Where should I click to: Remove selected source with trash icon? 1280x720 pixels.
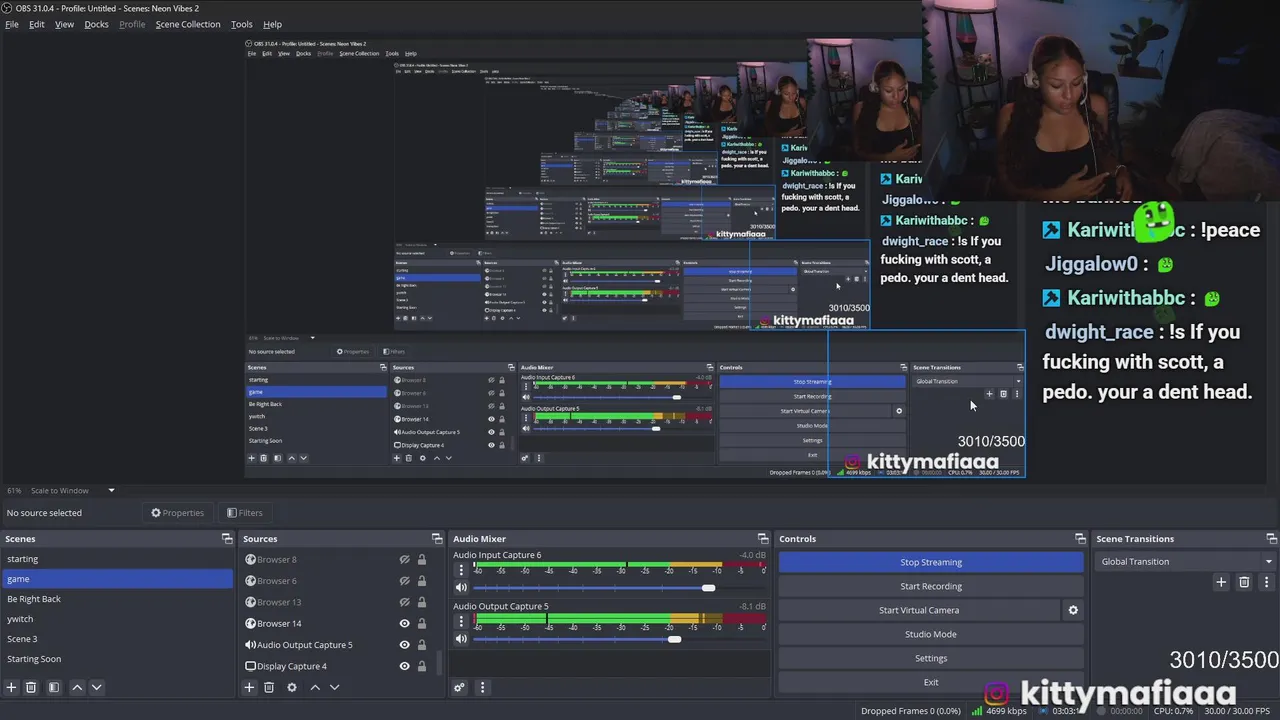269,687
